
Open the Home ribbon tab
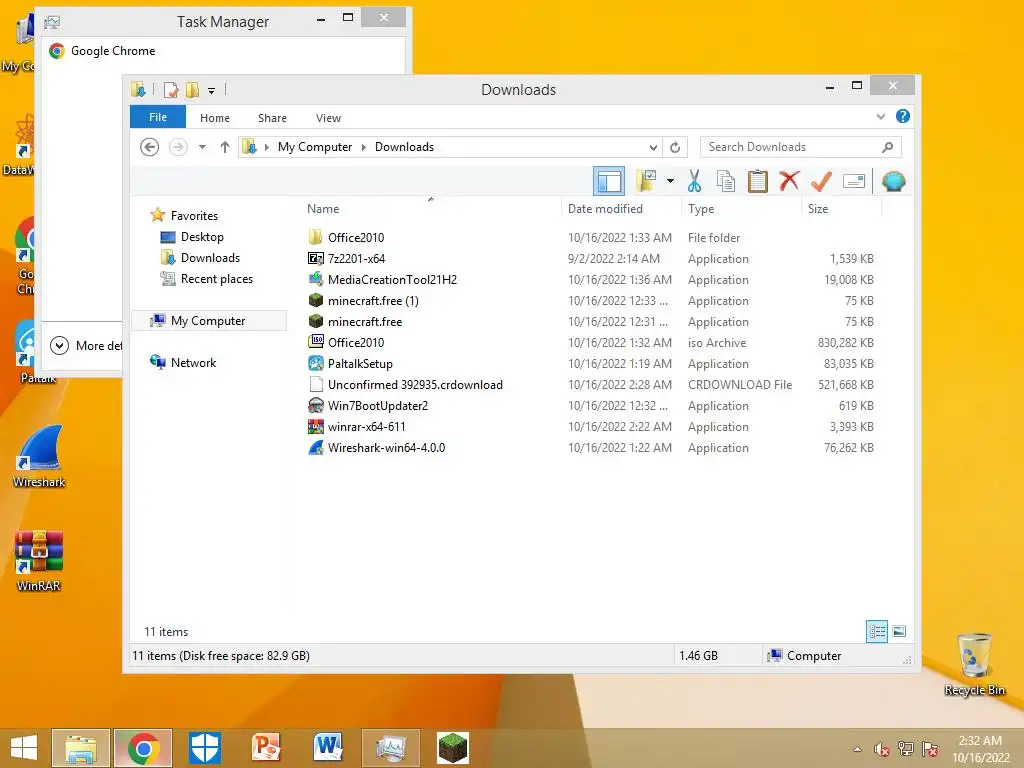point(215,118)
